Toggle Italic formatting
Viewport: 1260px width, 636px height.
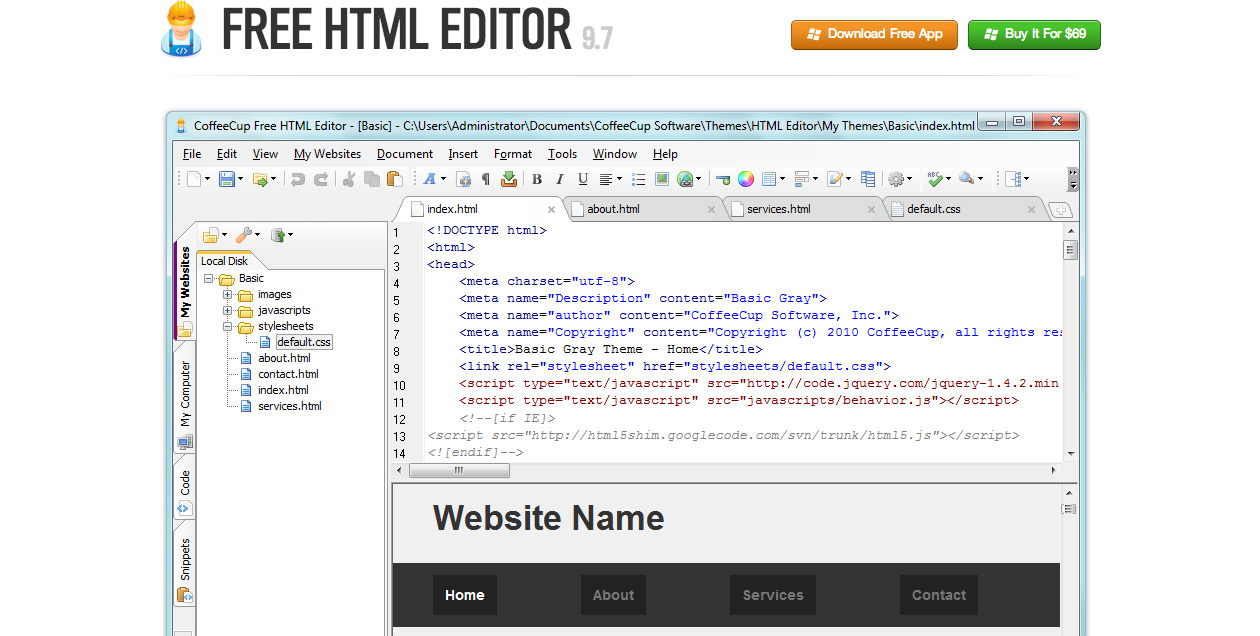pyautogui.click(x=560, y=179)
